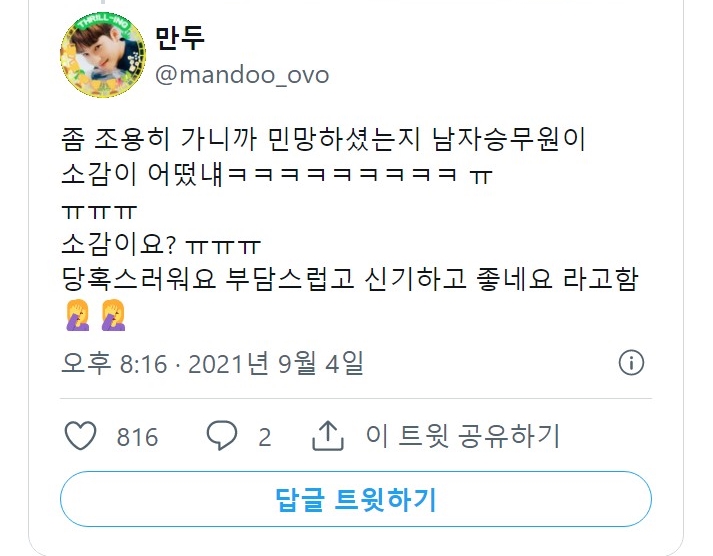Click the 816 likes count
This screenshot has height=556, width=713.
137,437
